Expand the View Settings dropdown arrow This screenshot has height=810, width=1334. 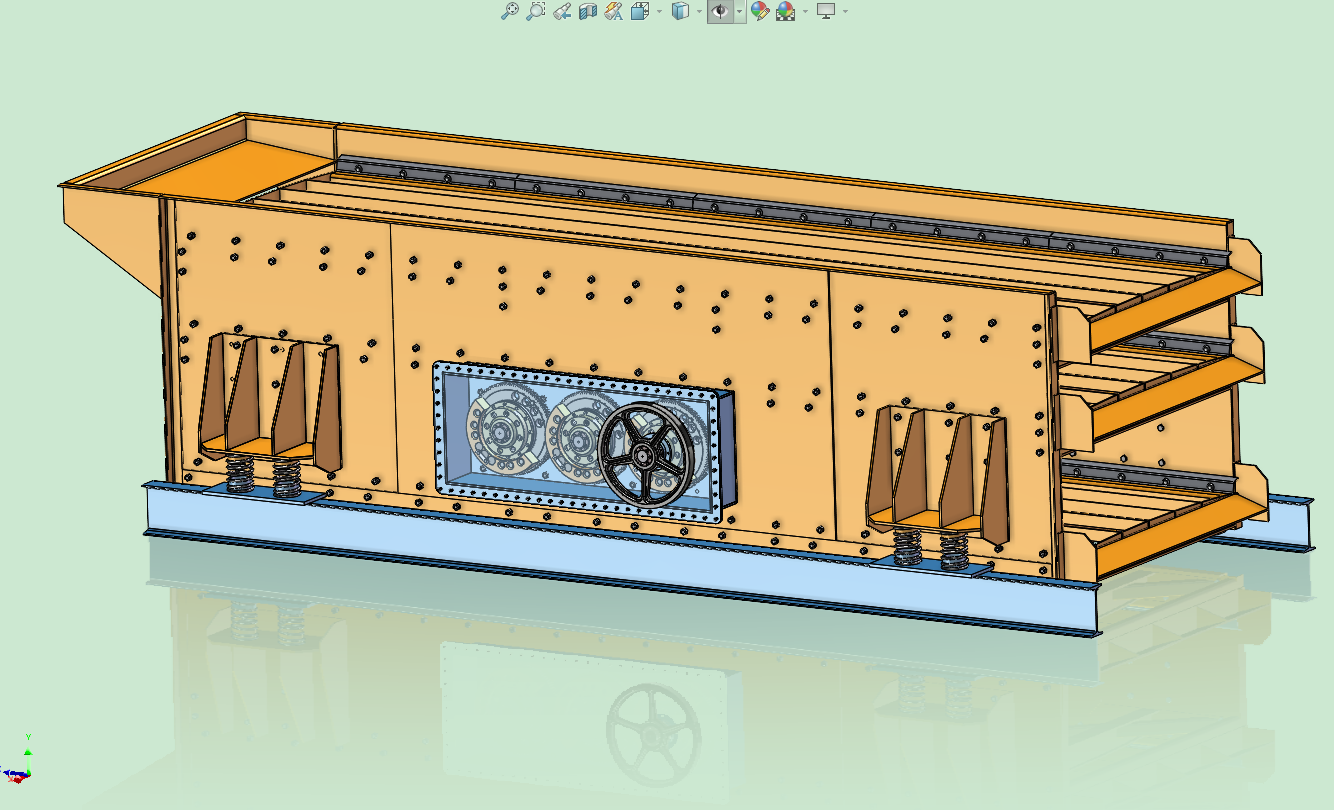pos(846,12)
